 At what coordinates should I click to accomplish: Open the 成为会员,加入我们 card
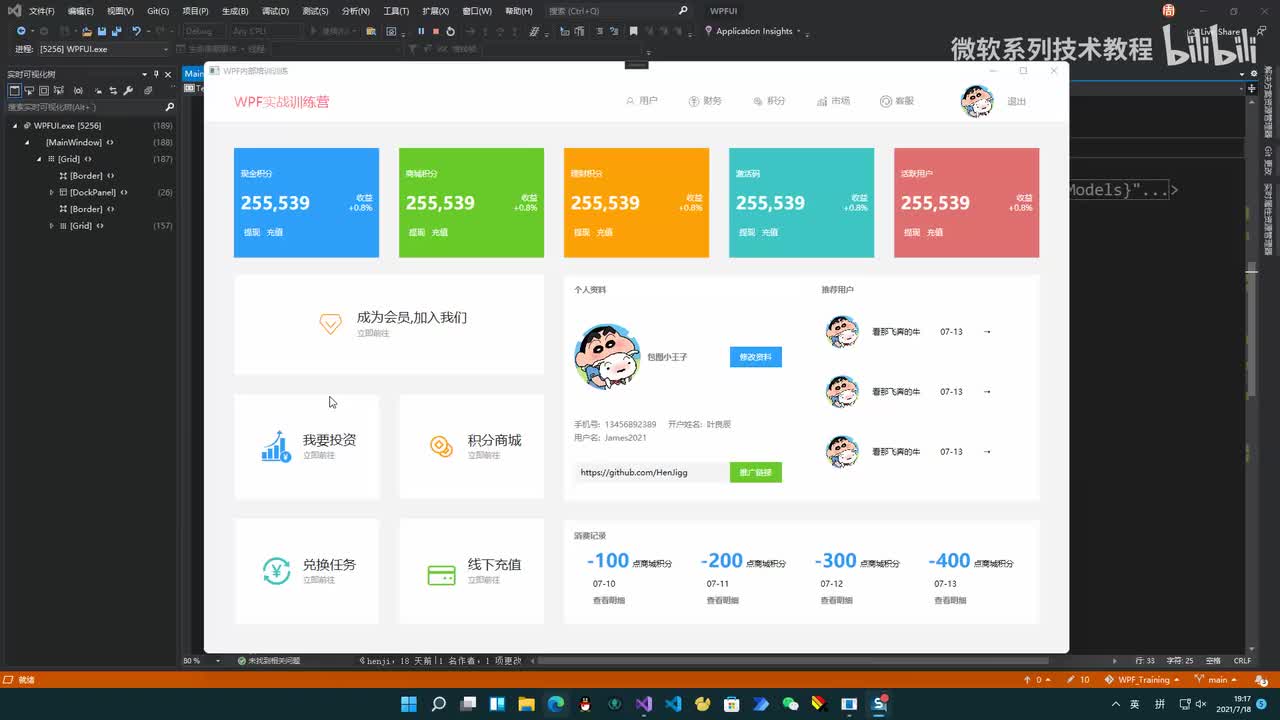[x=389, y=324]
